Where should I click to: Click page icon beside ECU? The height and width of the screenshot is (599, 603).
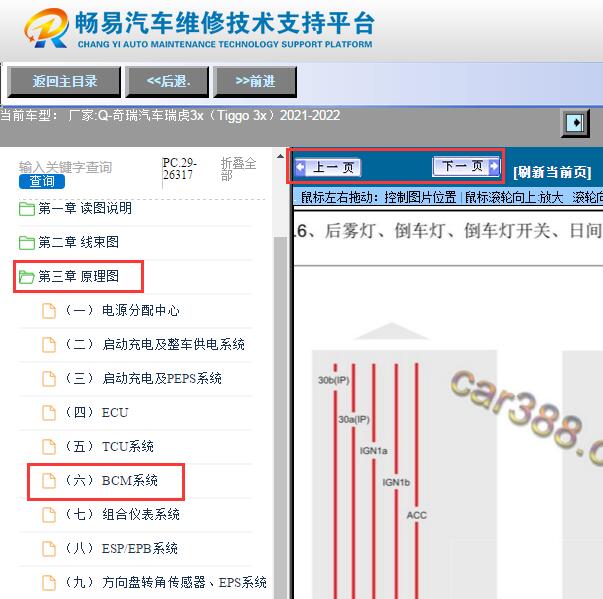[x=49, y=413]
